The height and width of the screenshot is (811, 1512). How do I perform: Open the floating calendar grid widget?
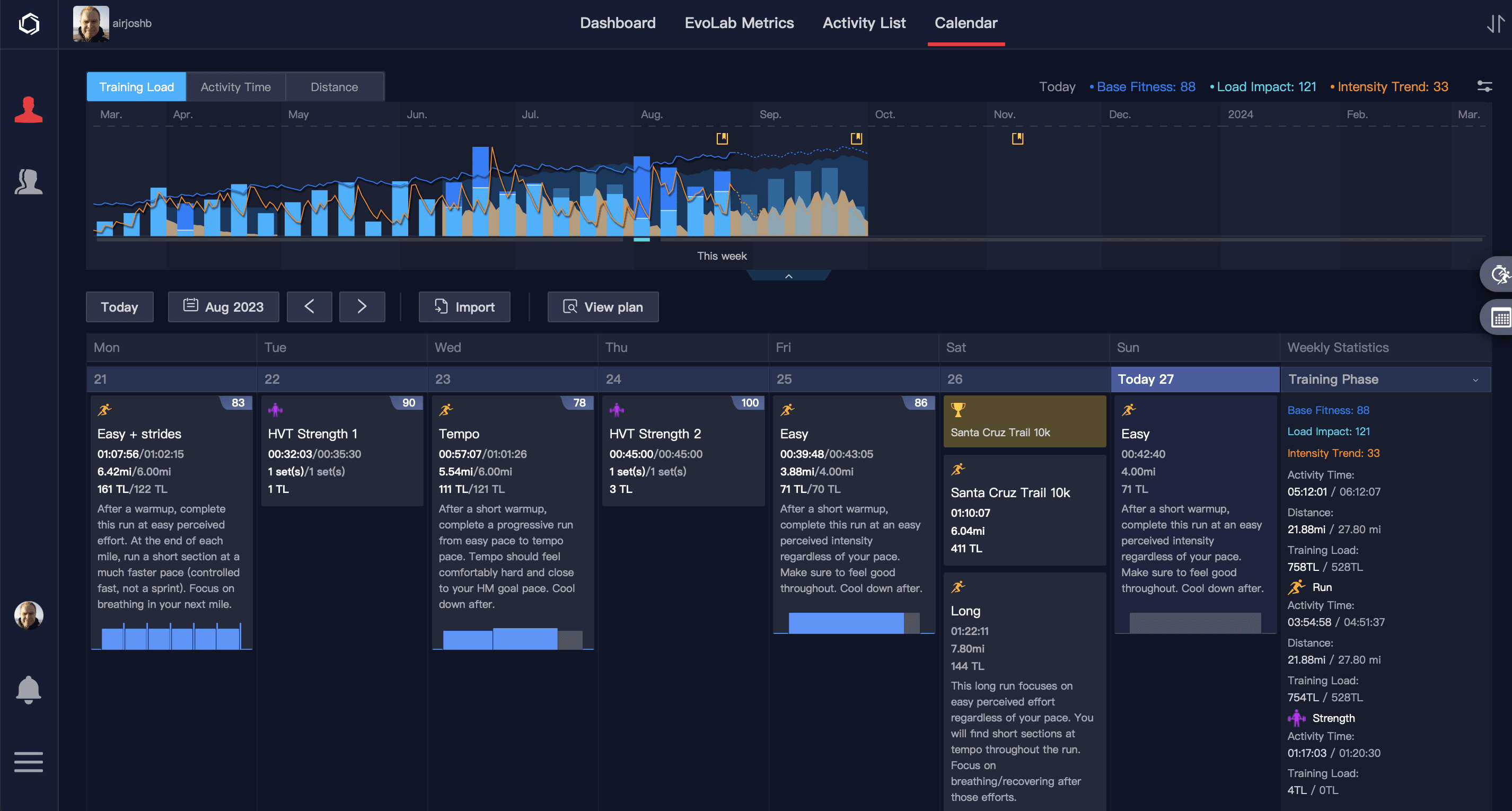coord(1500,318)
